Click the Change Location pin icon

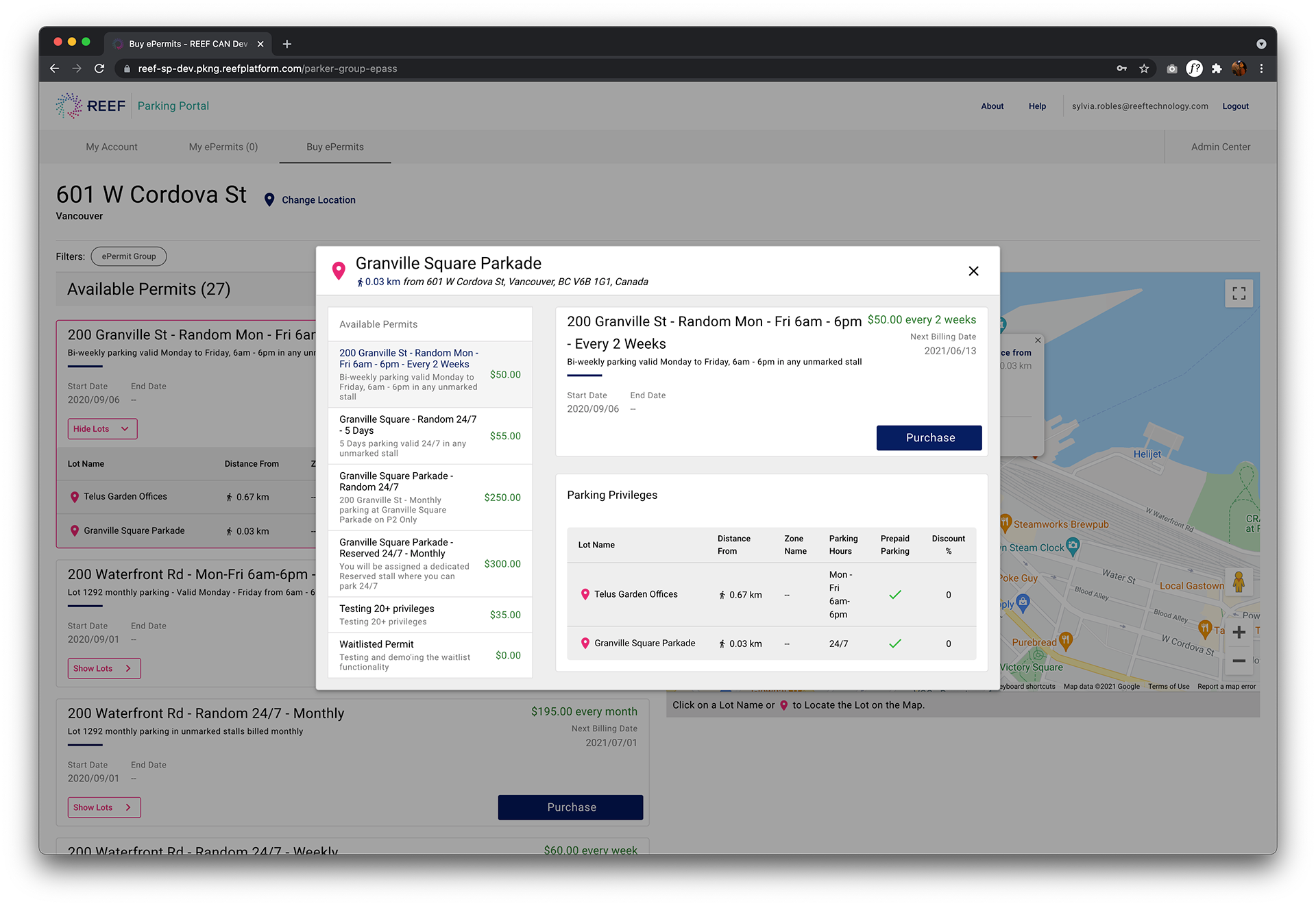pos(269,199)
